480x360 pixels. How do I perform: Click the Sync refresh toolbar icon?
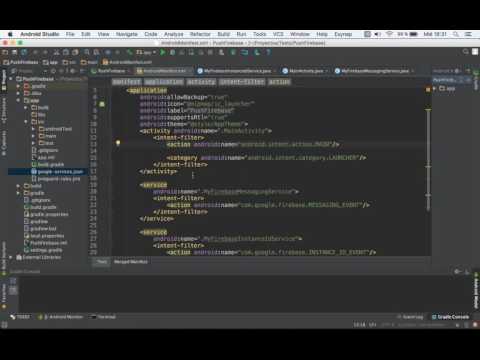(x=24, y=52)
